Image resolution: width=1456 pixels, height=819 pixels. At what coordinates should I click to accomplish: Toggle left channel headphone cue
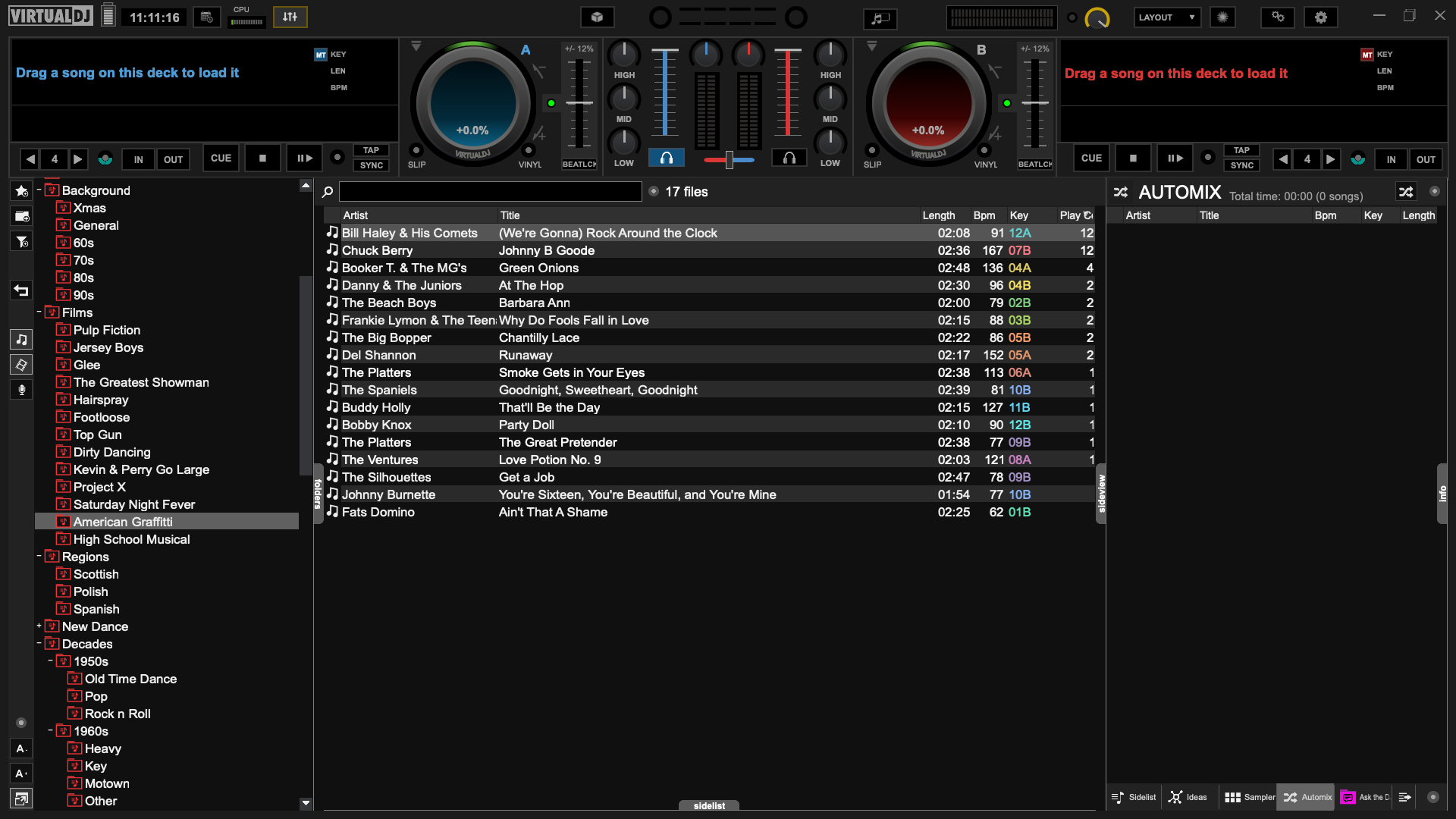pos(667,158)
